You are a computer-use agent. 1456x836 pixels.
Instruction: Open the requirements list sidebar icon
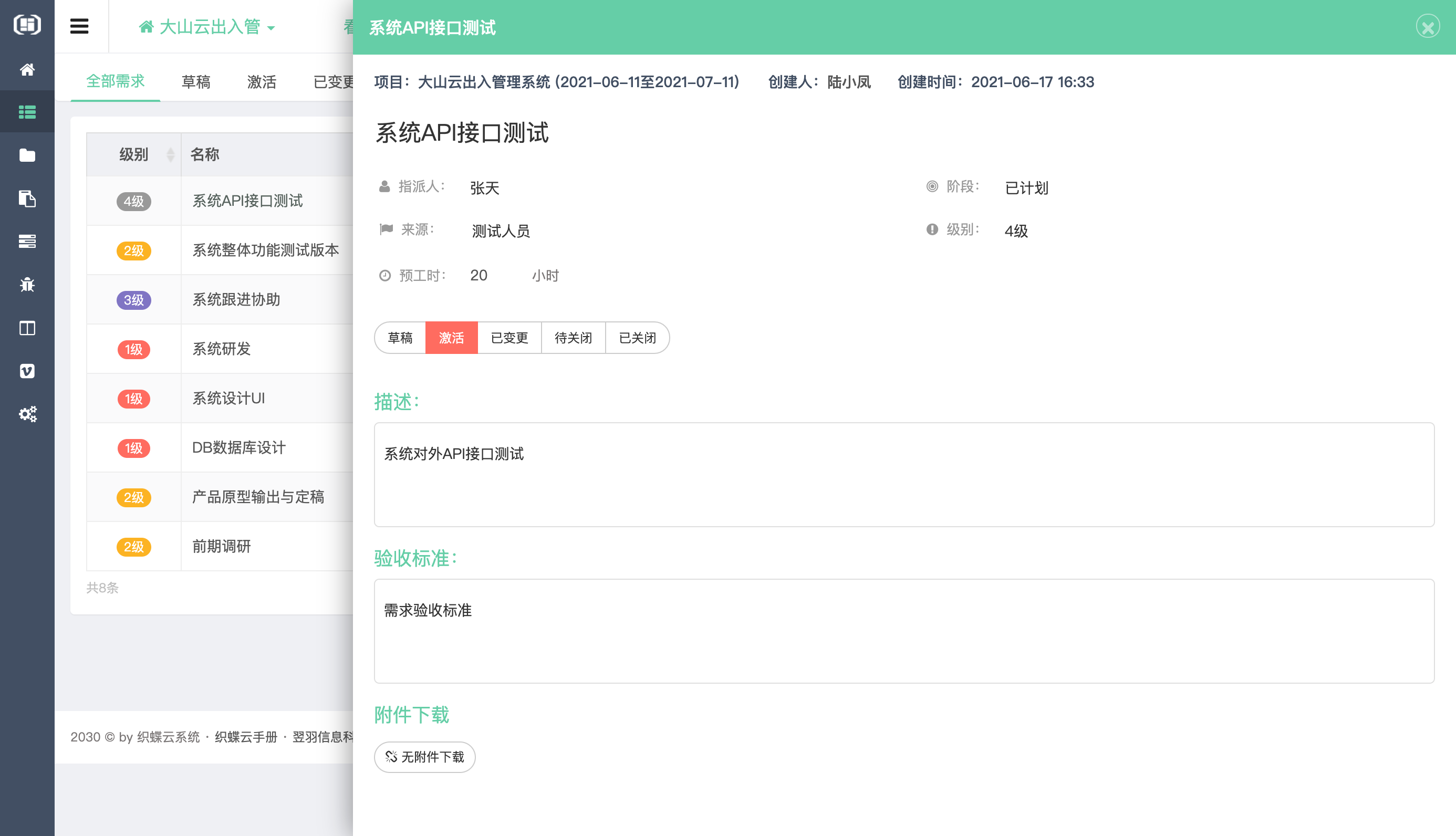click(27, 112)
